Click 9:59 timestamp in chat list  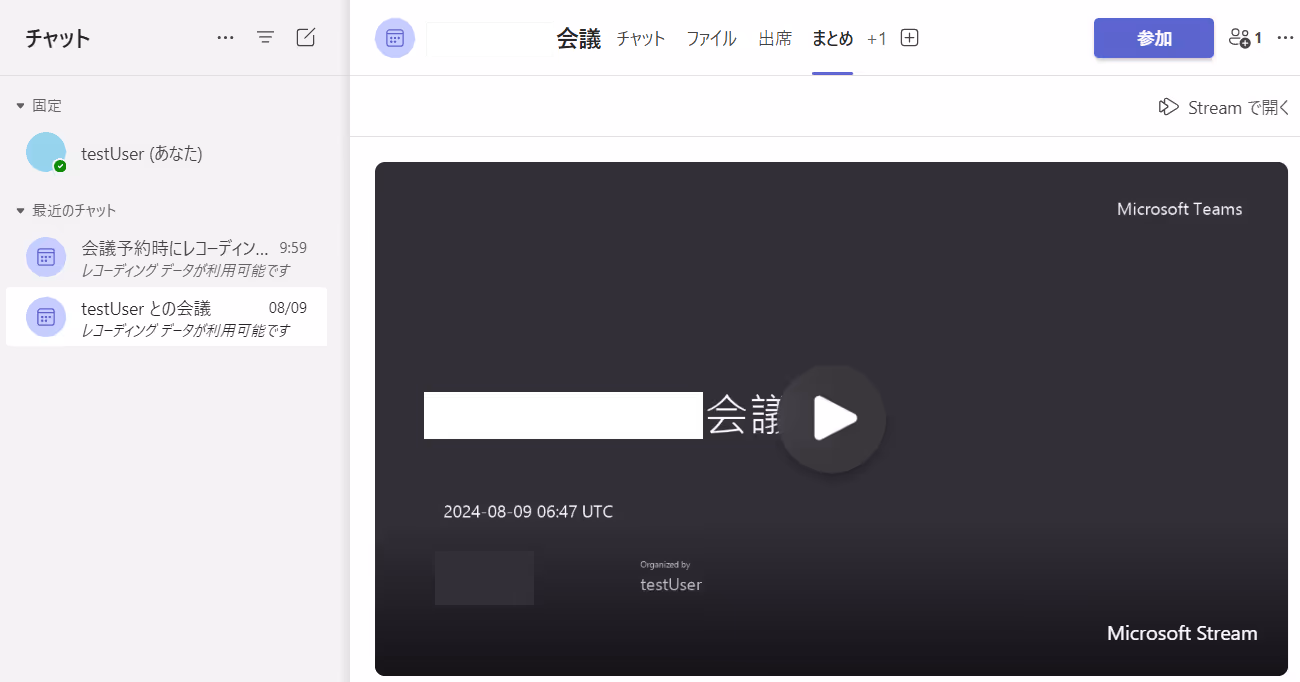pyautogui.click(x=293, y=247)
